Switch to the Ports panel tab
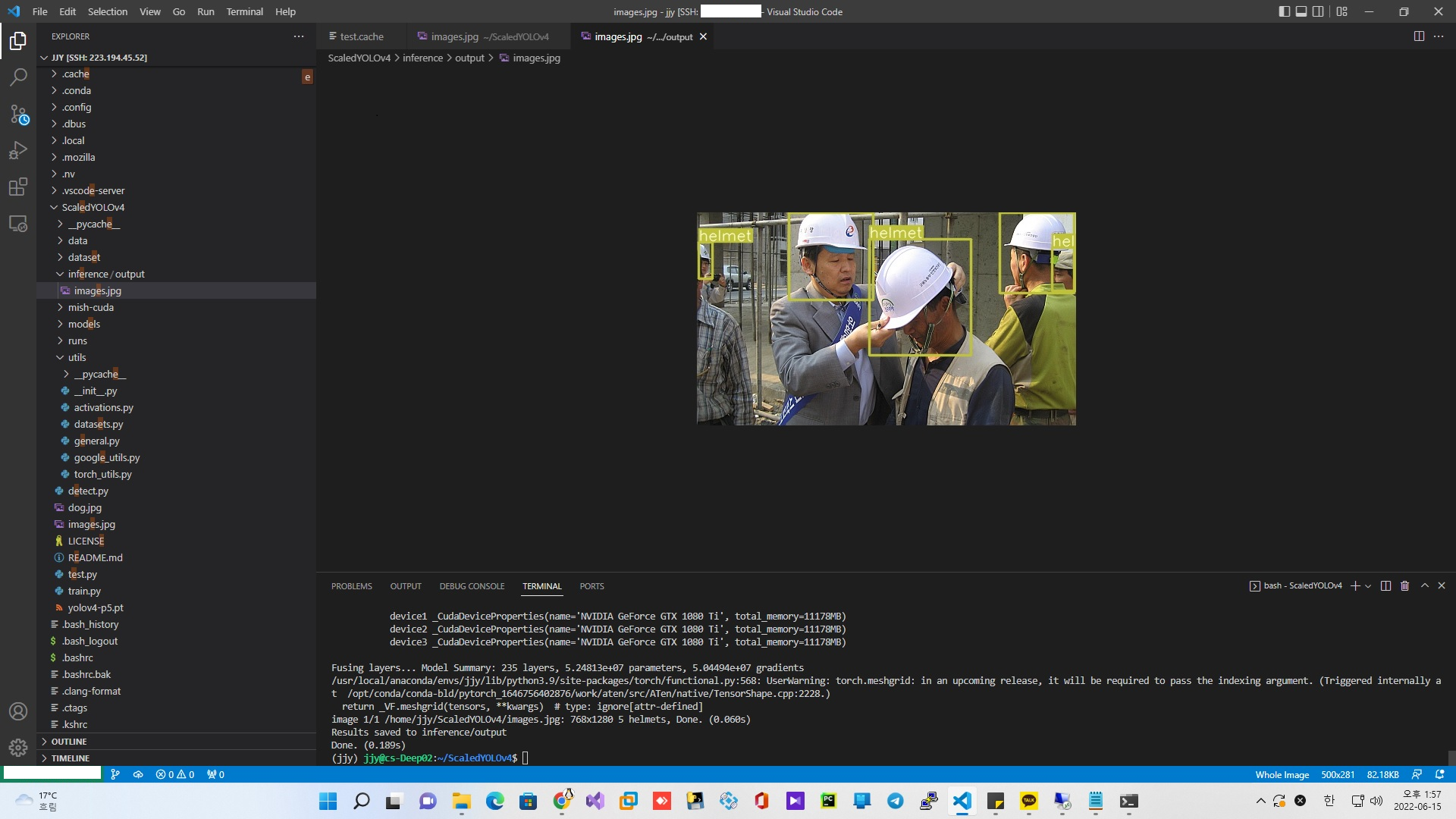The height and width of the screenshot is (819, 1456). [x=591, y=586]
